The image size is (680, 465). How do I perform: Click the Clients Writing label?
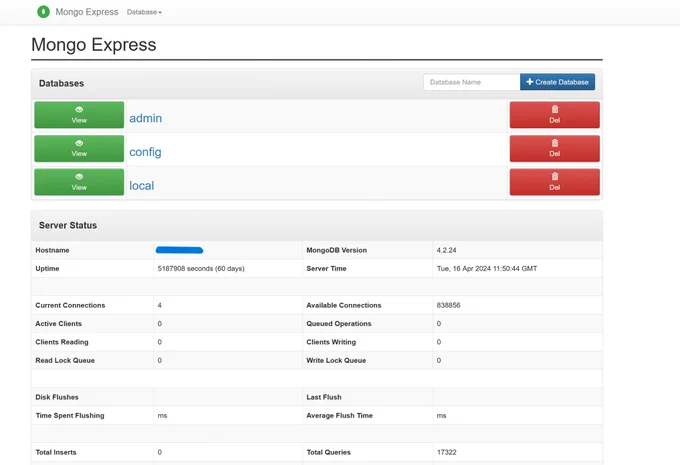(331, 342)
